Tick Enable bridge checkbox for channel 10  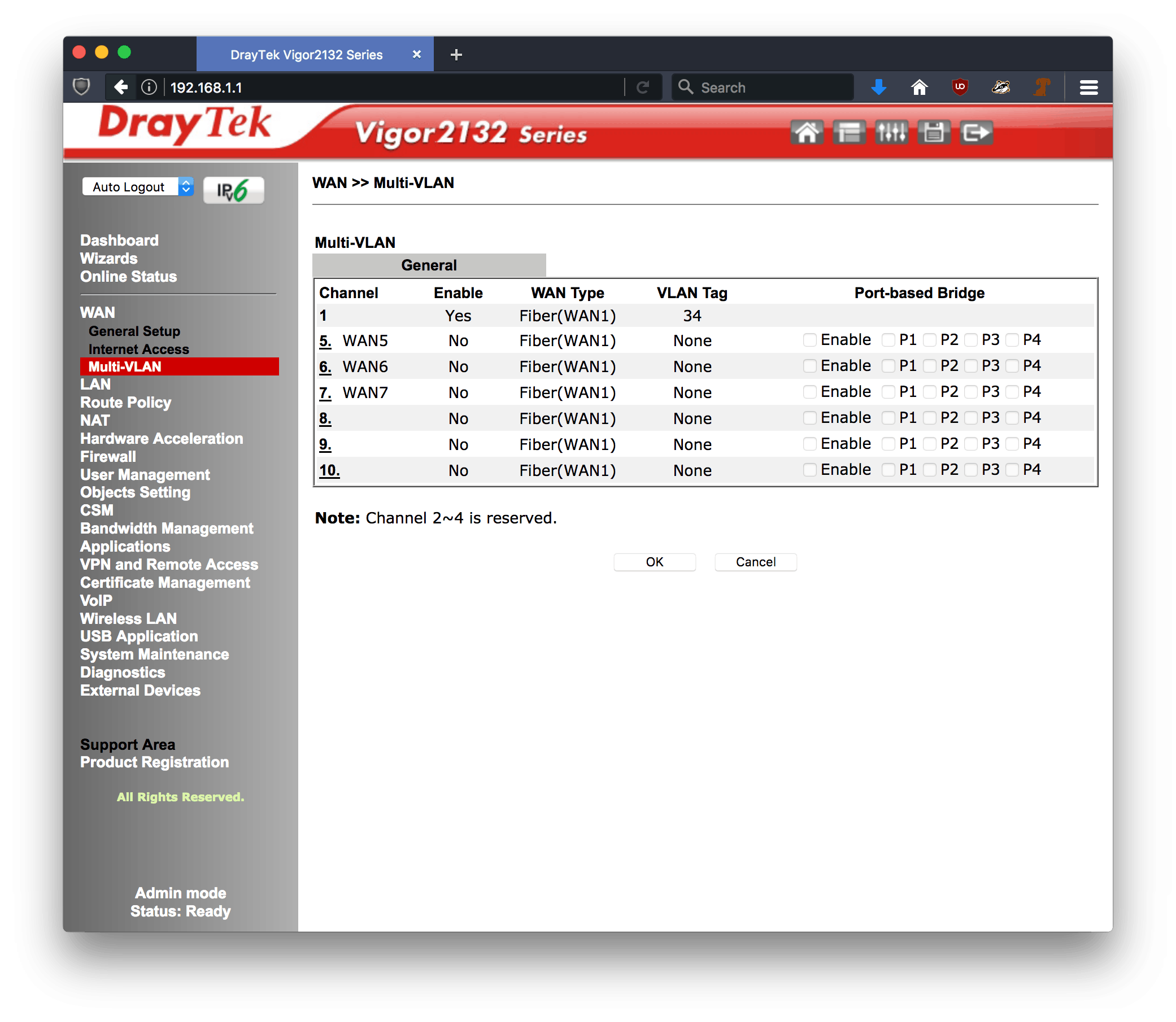(809, 469)
